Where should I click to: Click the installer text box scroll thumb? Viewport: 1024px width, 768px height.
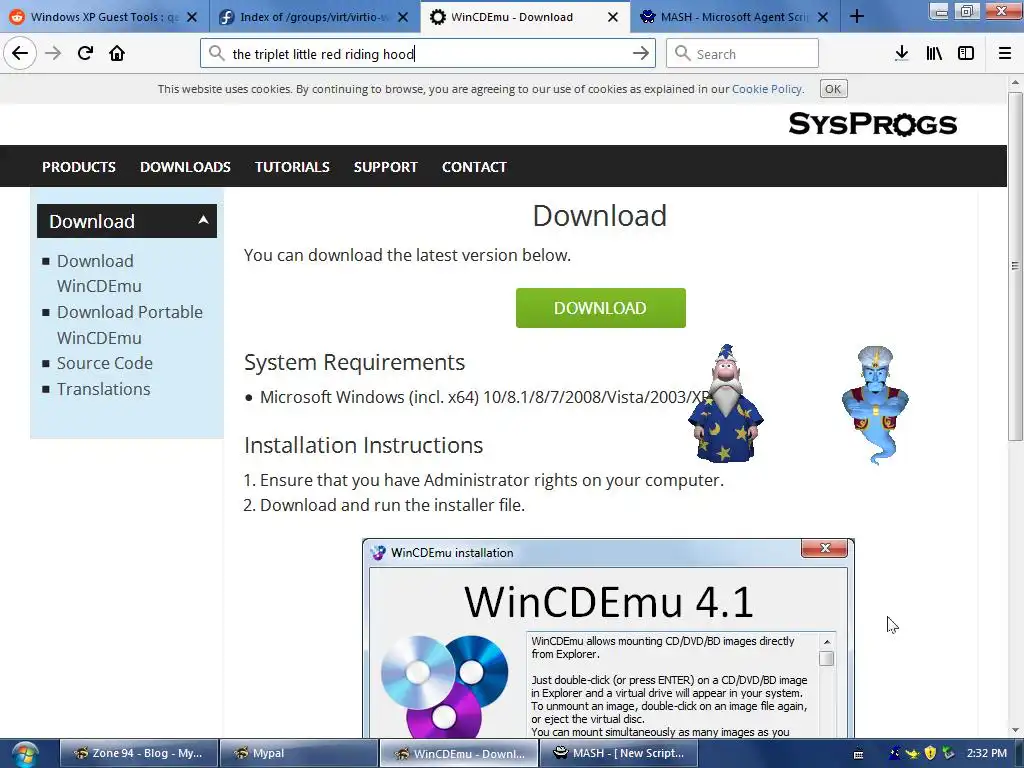click(827, 658)
